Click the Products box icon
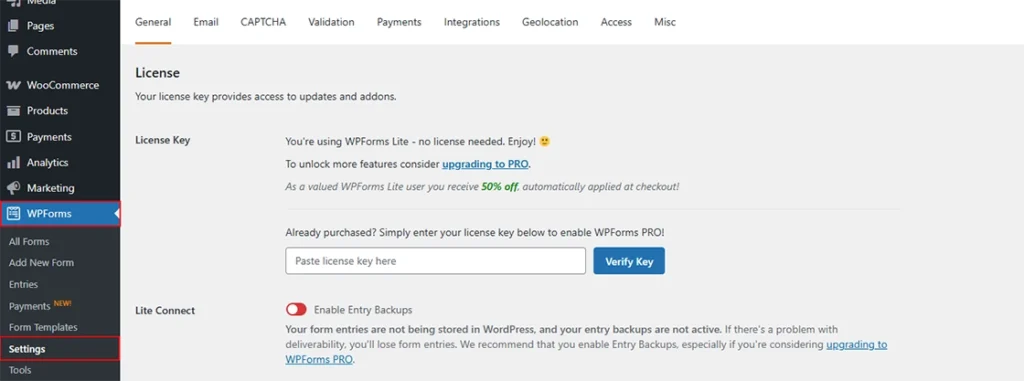 13,111
